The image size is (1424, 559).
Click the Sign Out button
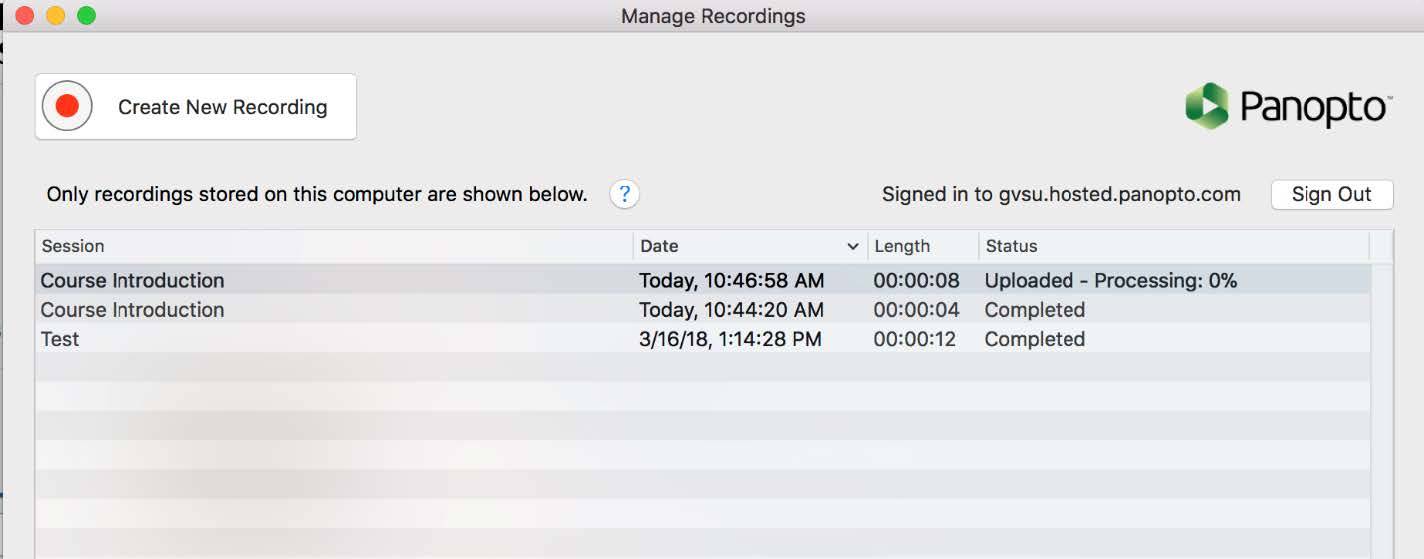1331,194
